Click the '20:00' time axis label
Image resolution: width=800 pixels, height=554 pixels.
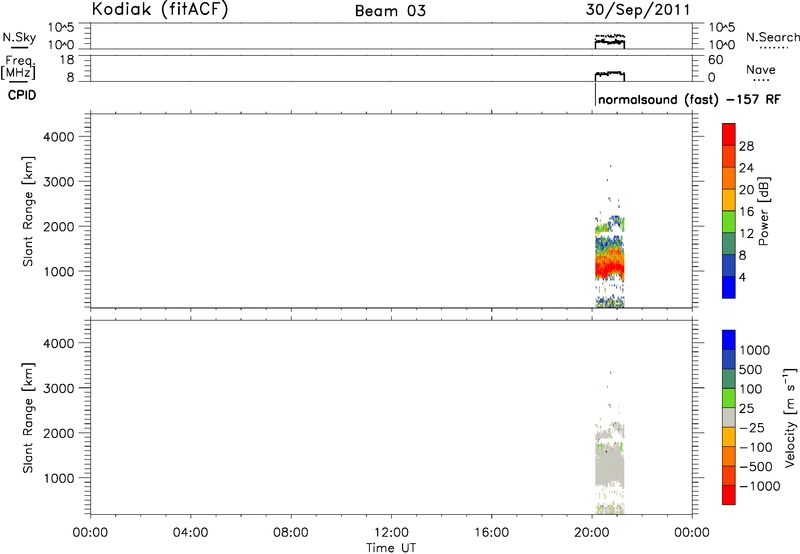pos(592,533)
